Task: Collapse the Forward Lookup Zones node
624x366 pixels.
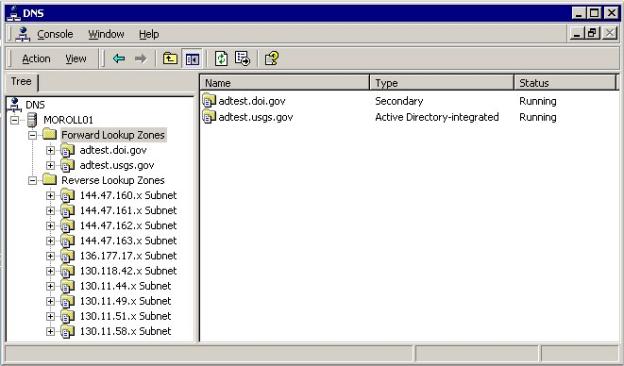Action: point(32,135)
